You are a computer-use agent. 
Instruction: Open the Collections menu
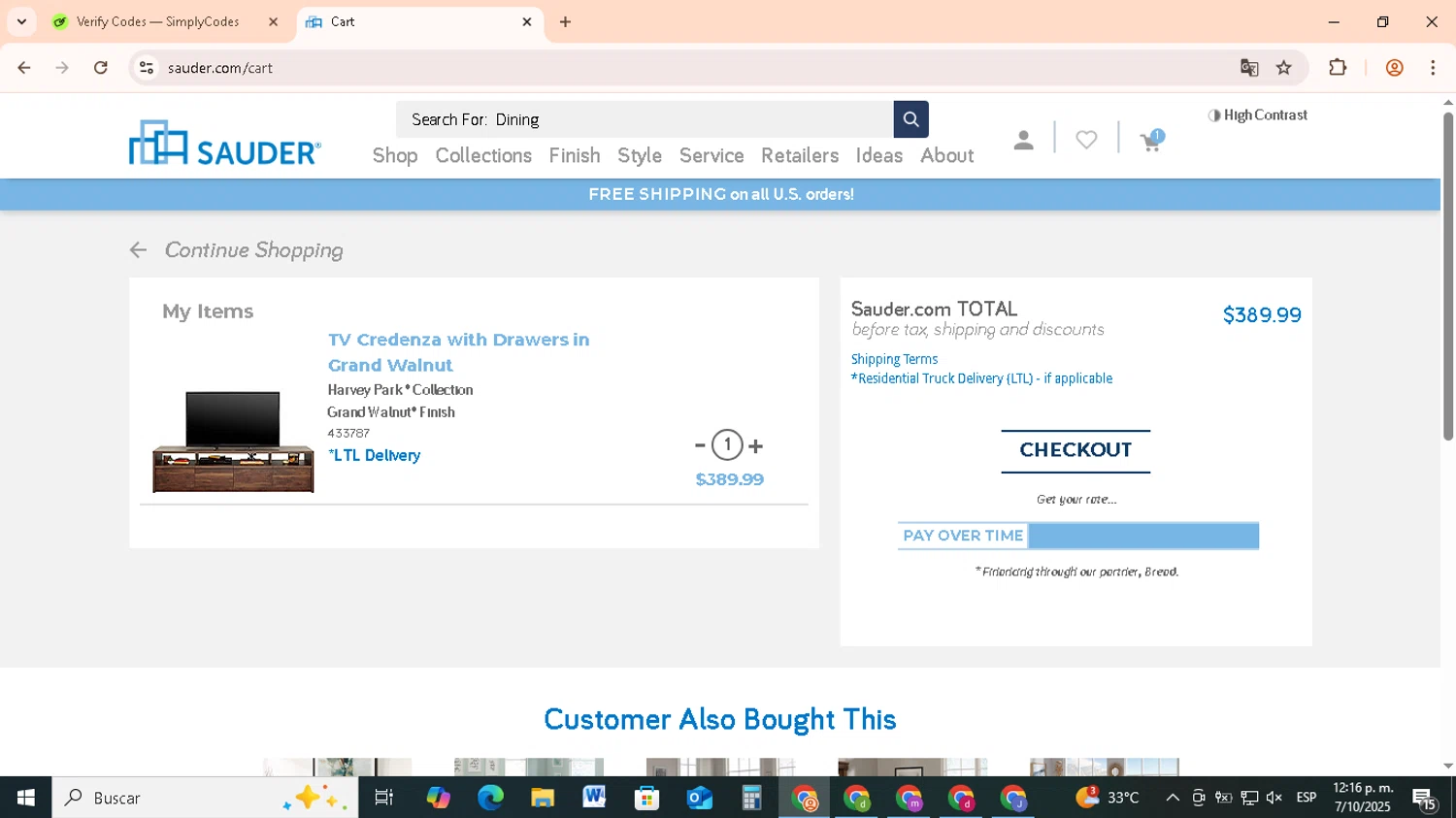(x=483, y=155)
